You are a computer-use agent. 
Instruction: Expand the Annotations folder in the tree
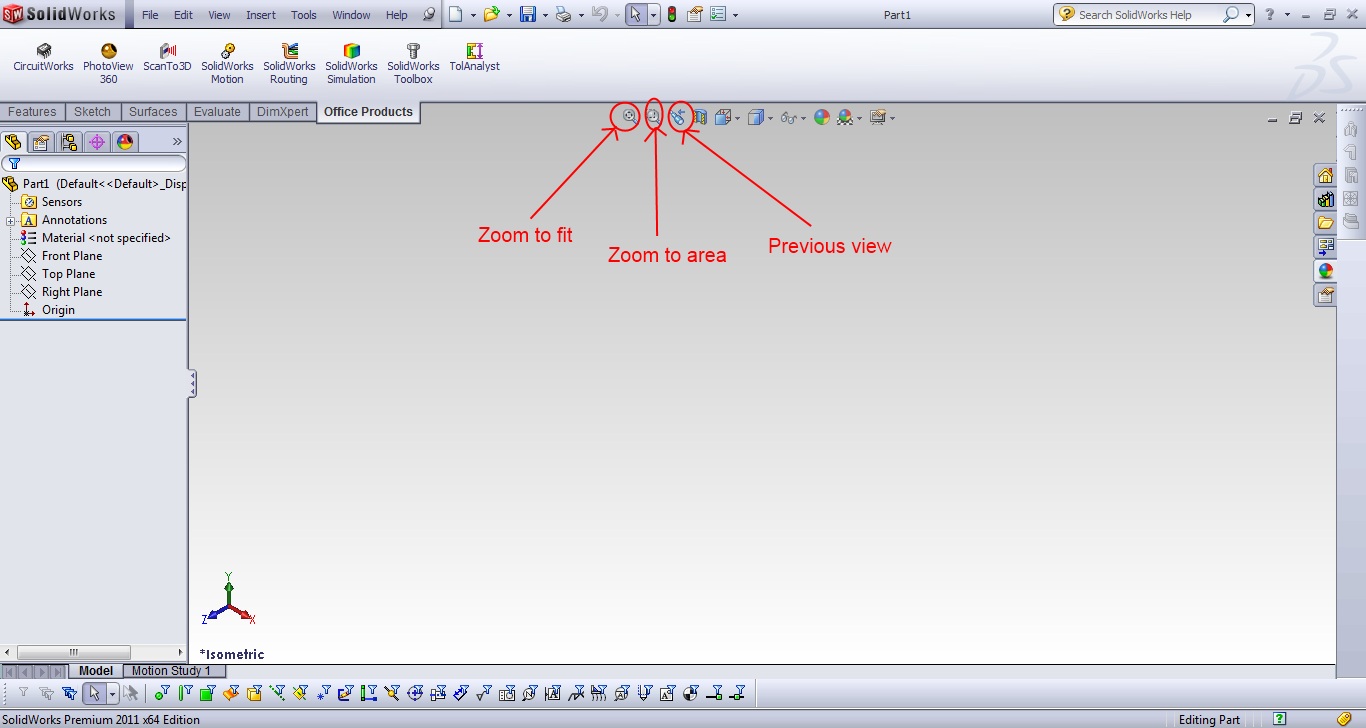click(10, 220)
